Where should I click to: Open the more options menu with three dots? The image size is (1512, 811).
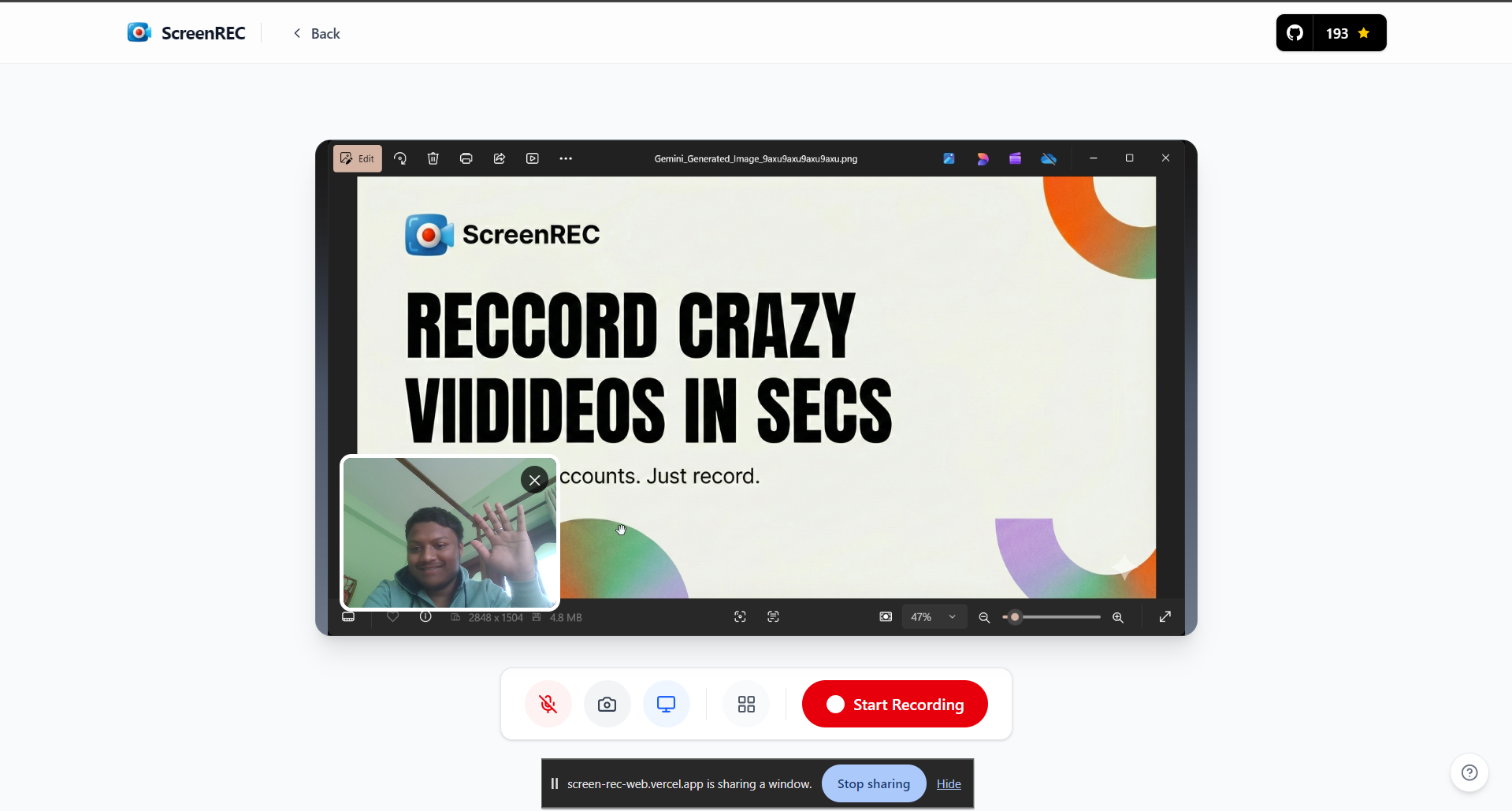pos(566,158)
